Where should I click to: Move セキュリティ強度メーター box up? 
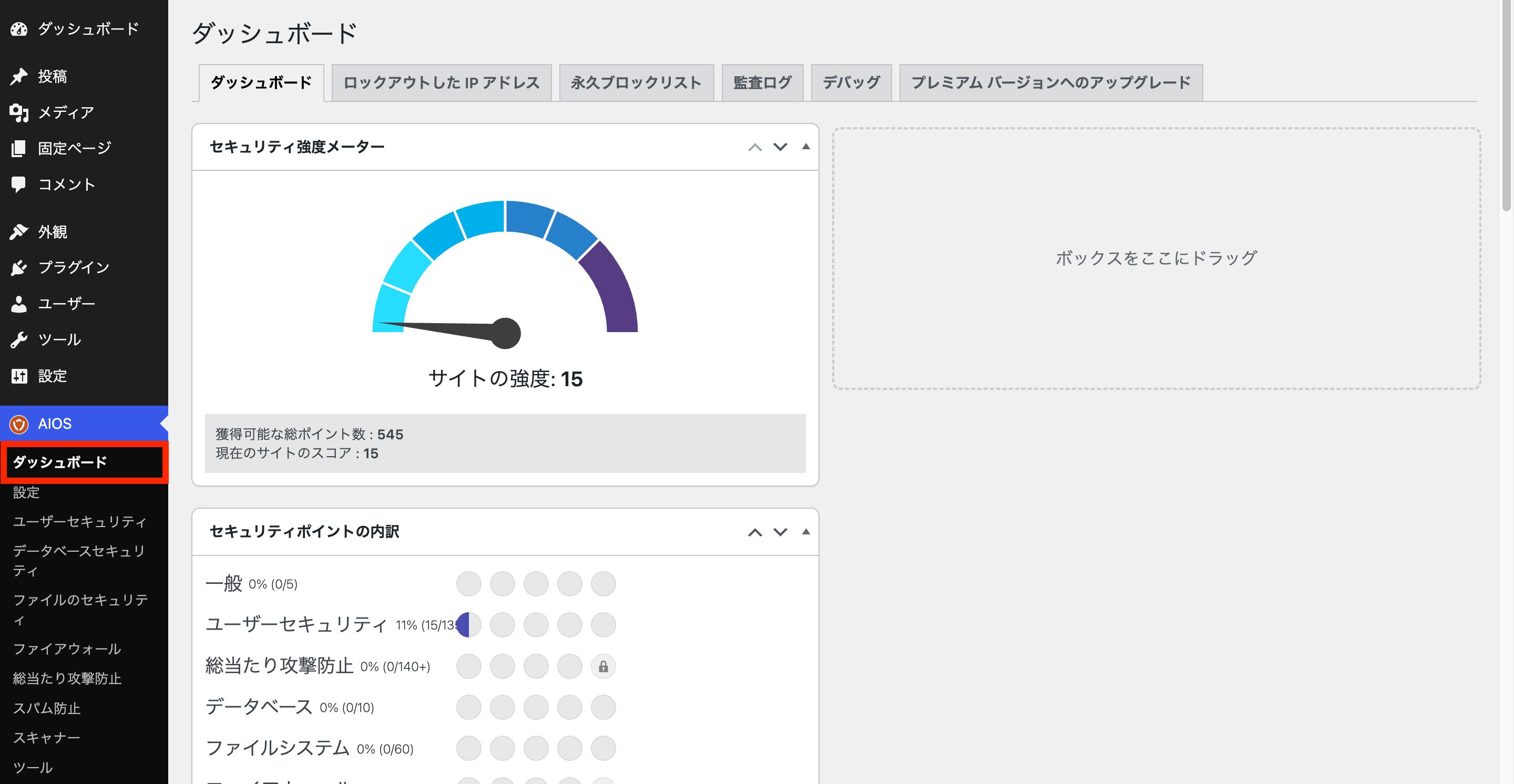pos(755,147)
